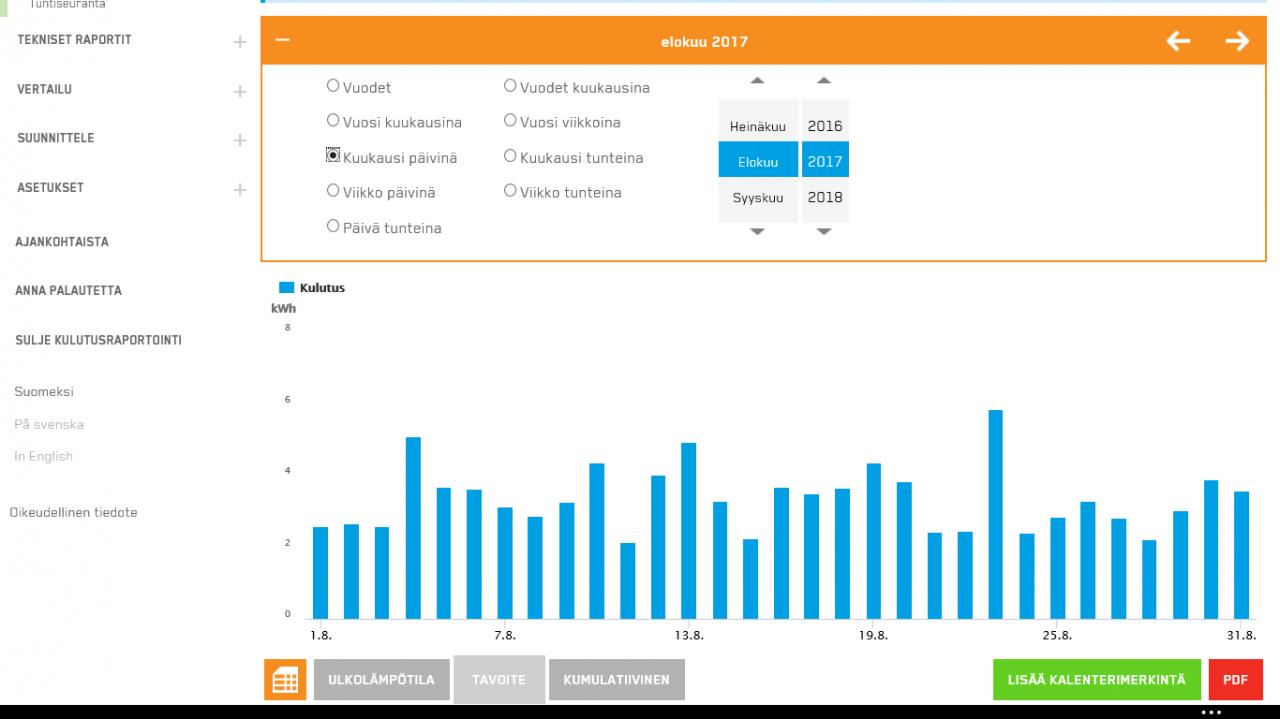Collapse the date panel with minus icon
Viewport: 1280px width, 719px height.
point(283,41)
